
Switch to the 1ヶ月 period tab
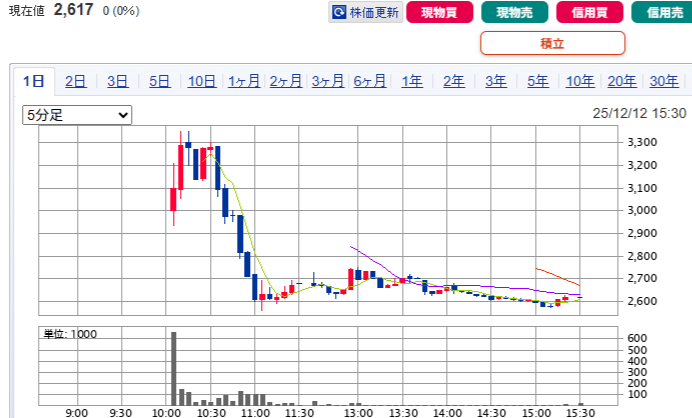(x=244, y=81)
